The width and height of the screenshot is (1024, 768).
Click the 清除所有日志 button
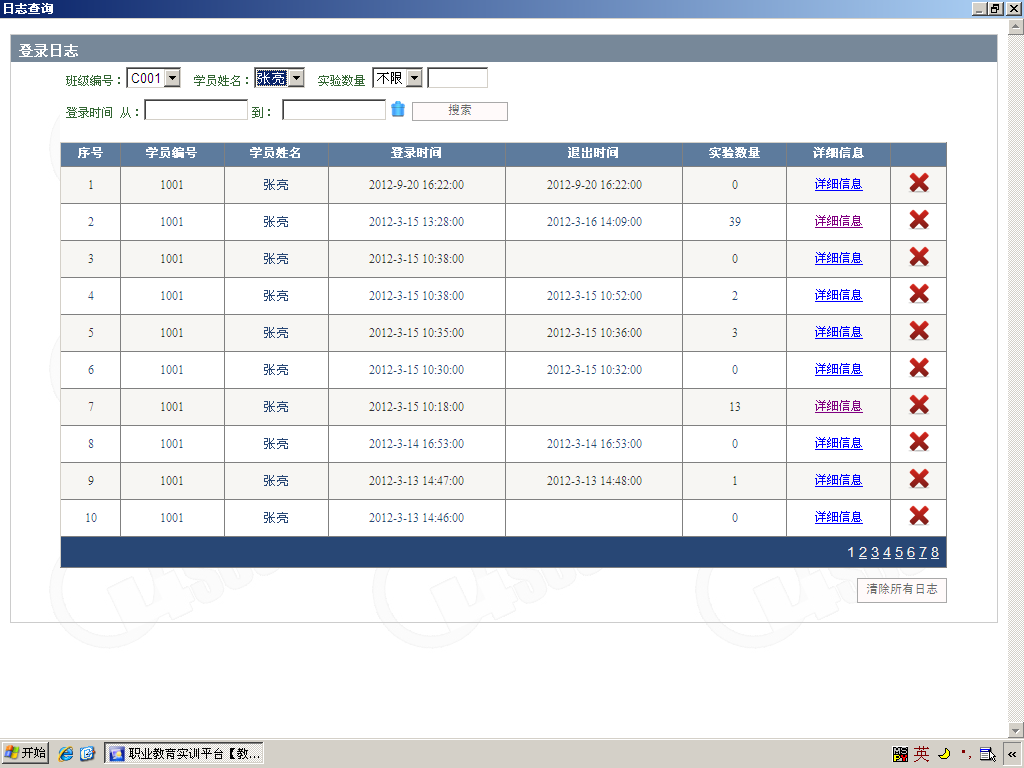(902, 590)
